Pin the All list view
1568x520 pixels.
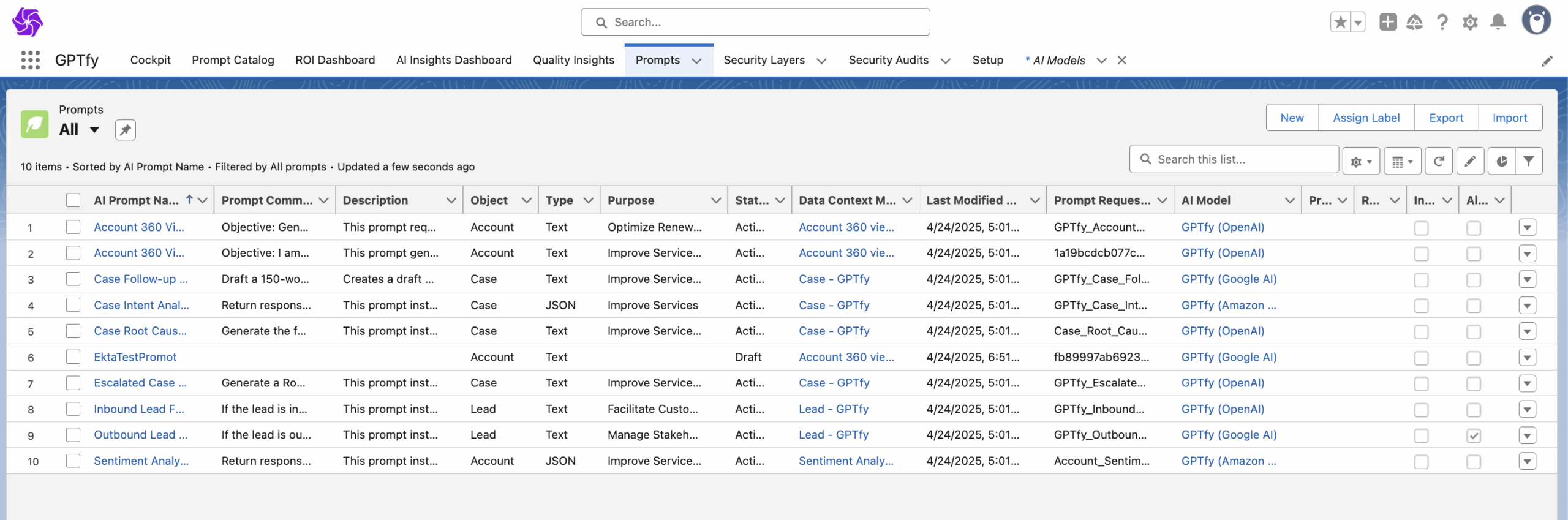(125, 130)
